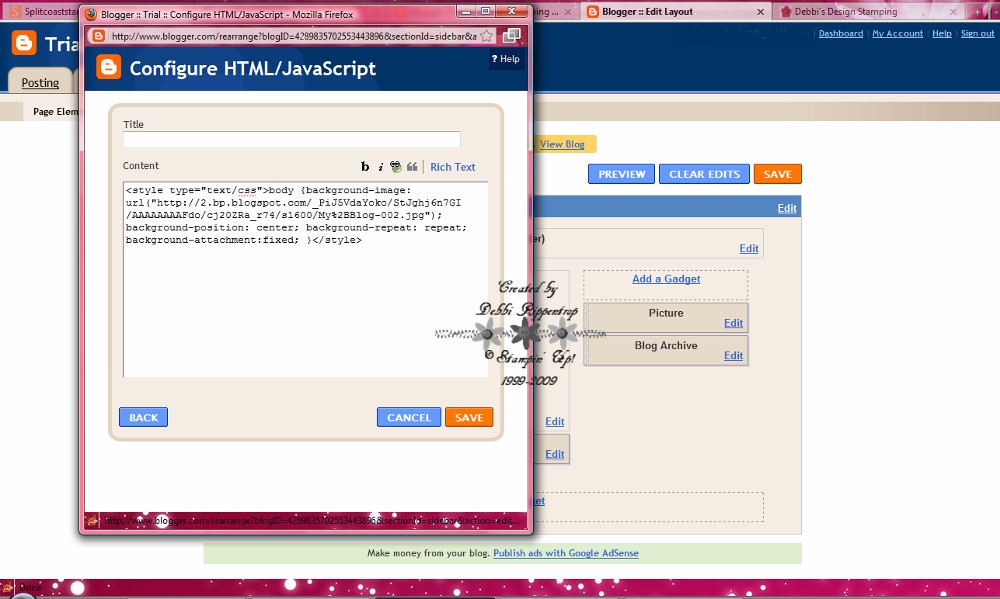Close the Blogger Edit Layout tab
Viewport: 1000px width, 599px height.
760,11
